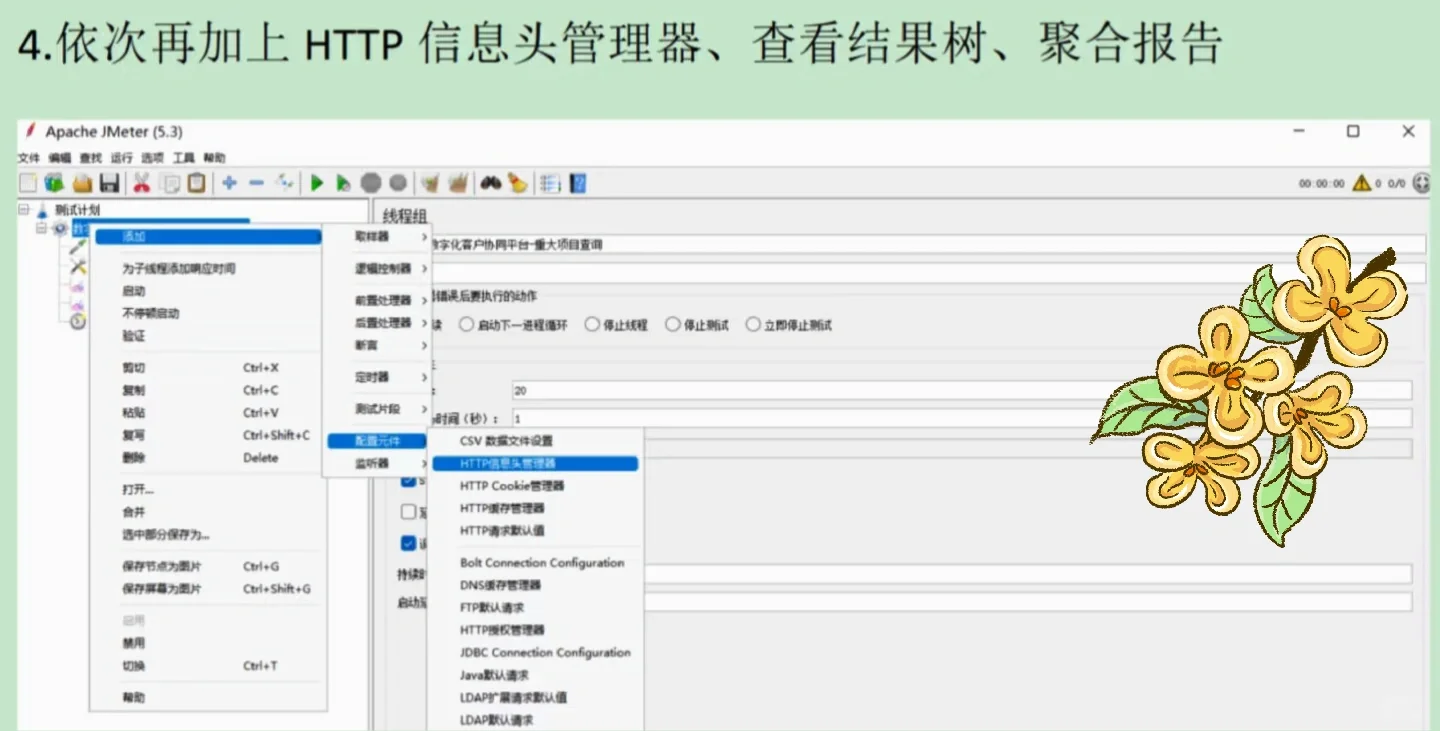Click the New test plan toolbar icon
This screenshot has width=1440, height=731.
click(x=28, y=183)
